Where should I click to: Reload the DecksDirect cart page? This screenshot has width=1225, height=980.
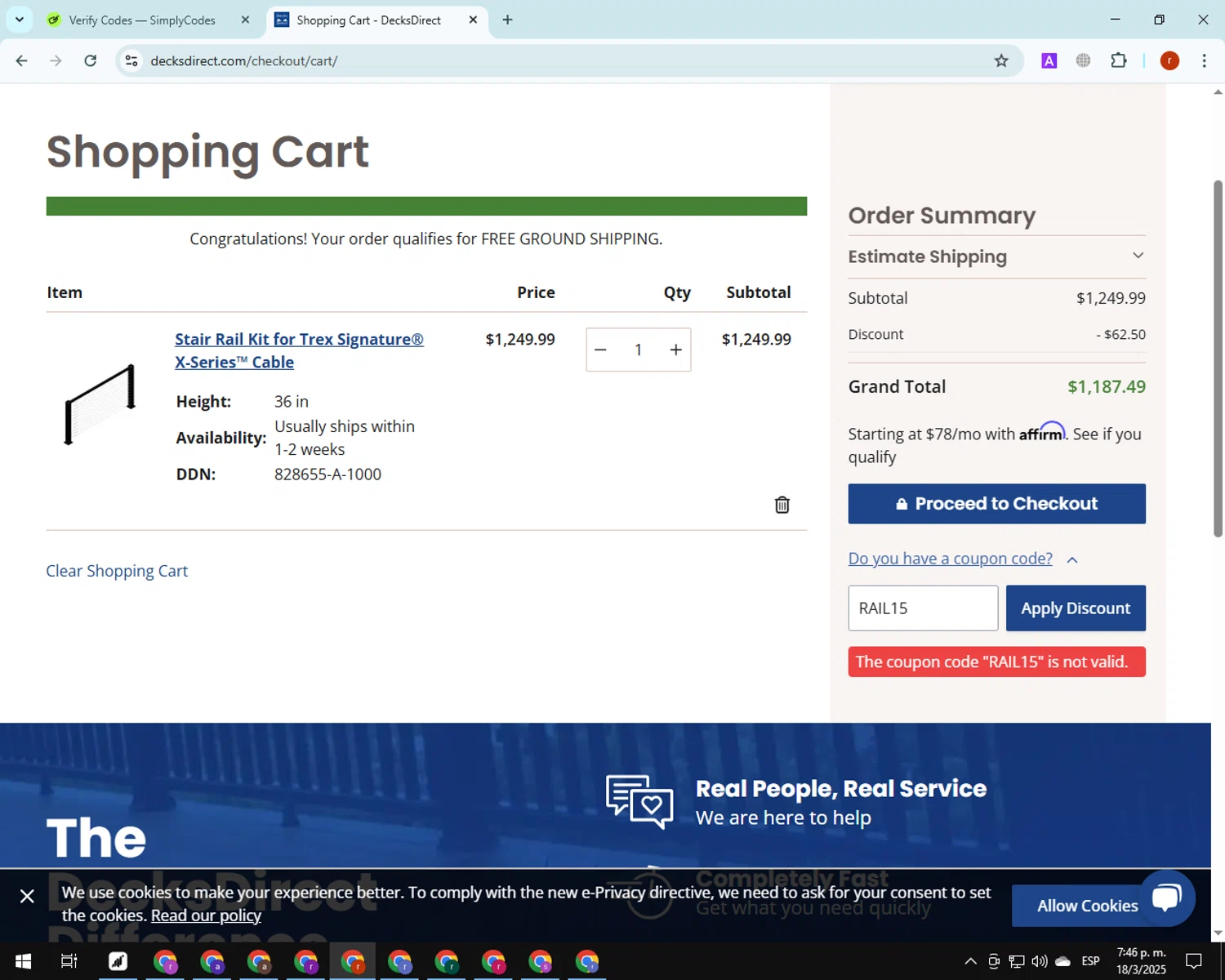[91, 60]
